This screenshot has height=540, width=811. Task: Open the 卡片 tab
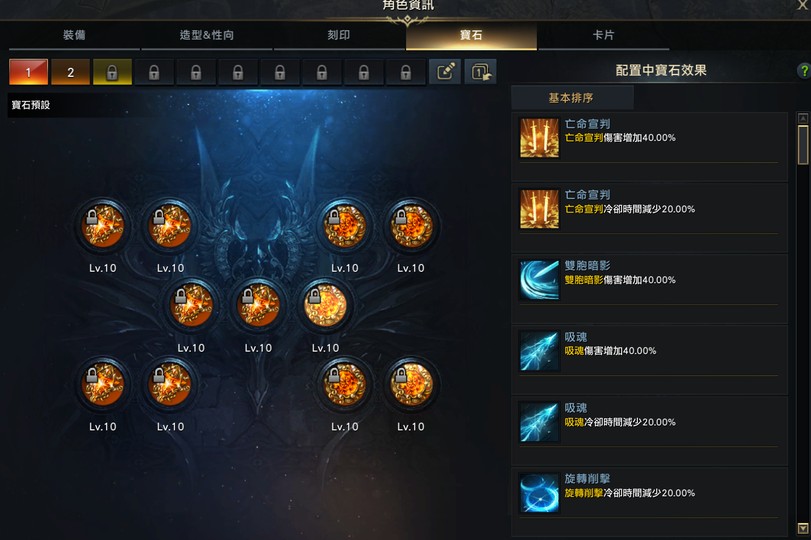click(x=604, y=35)
